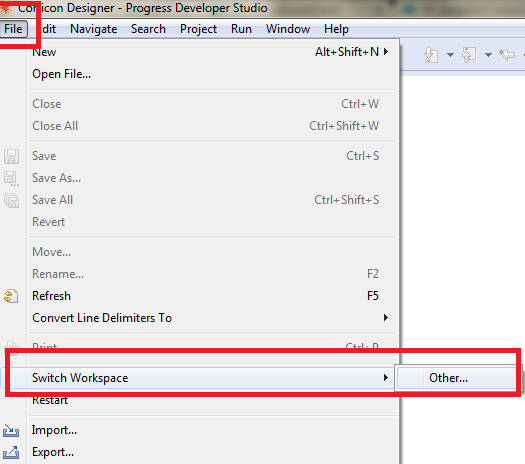Click the Rename... menu entry
The image size is (525, 464).
tap(213, 274)
